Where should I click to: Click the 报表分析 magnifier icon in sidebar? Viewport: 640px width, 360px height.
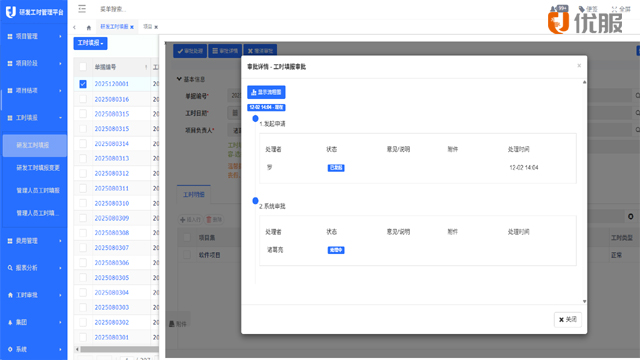click(x=10, y=268)
